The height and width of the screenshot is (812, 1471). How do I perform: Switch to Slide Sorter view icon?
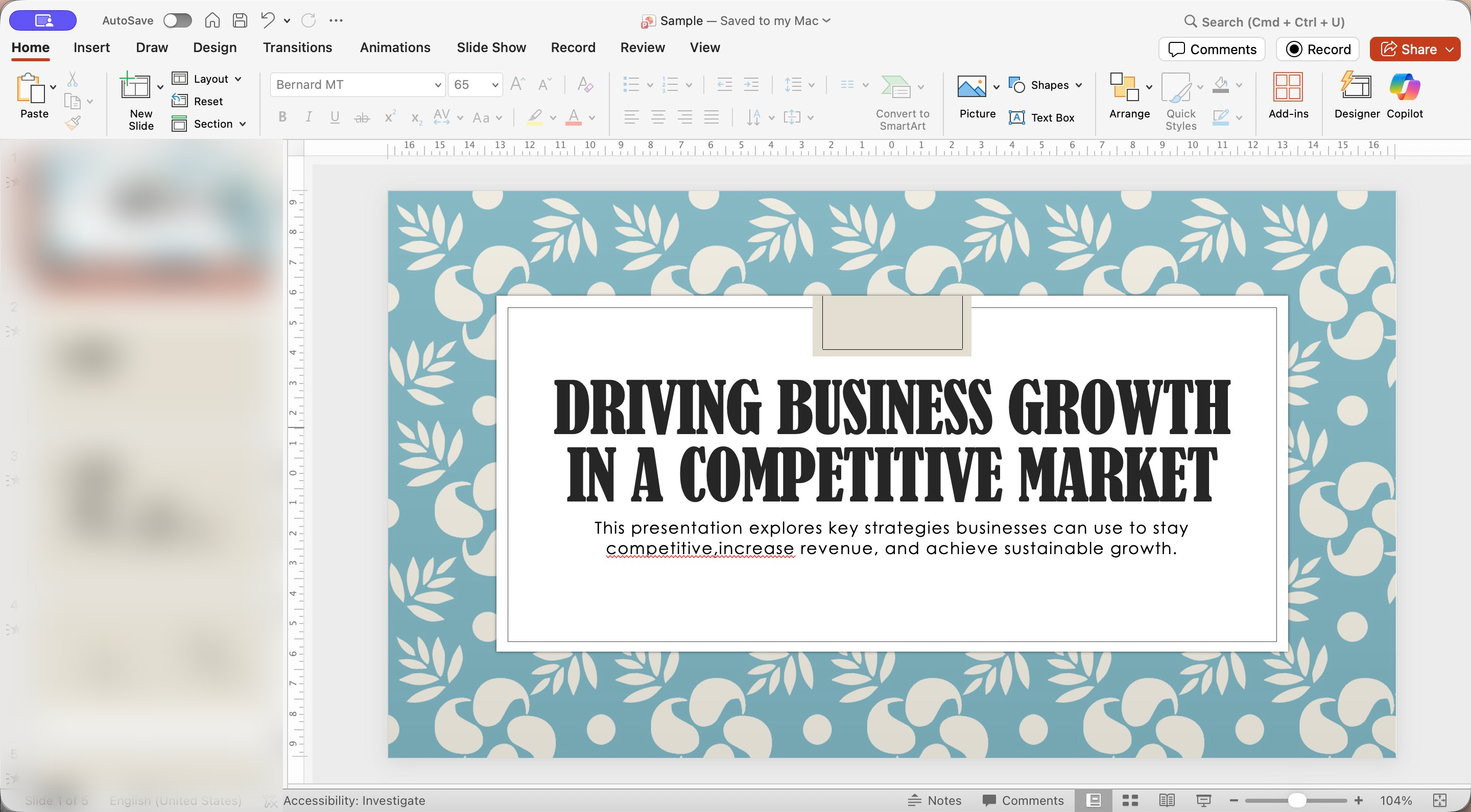tap(1130, 800)
